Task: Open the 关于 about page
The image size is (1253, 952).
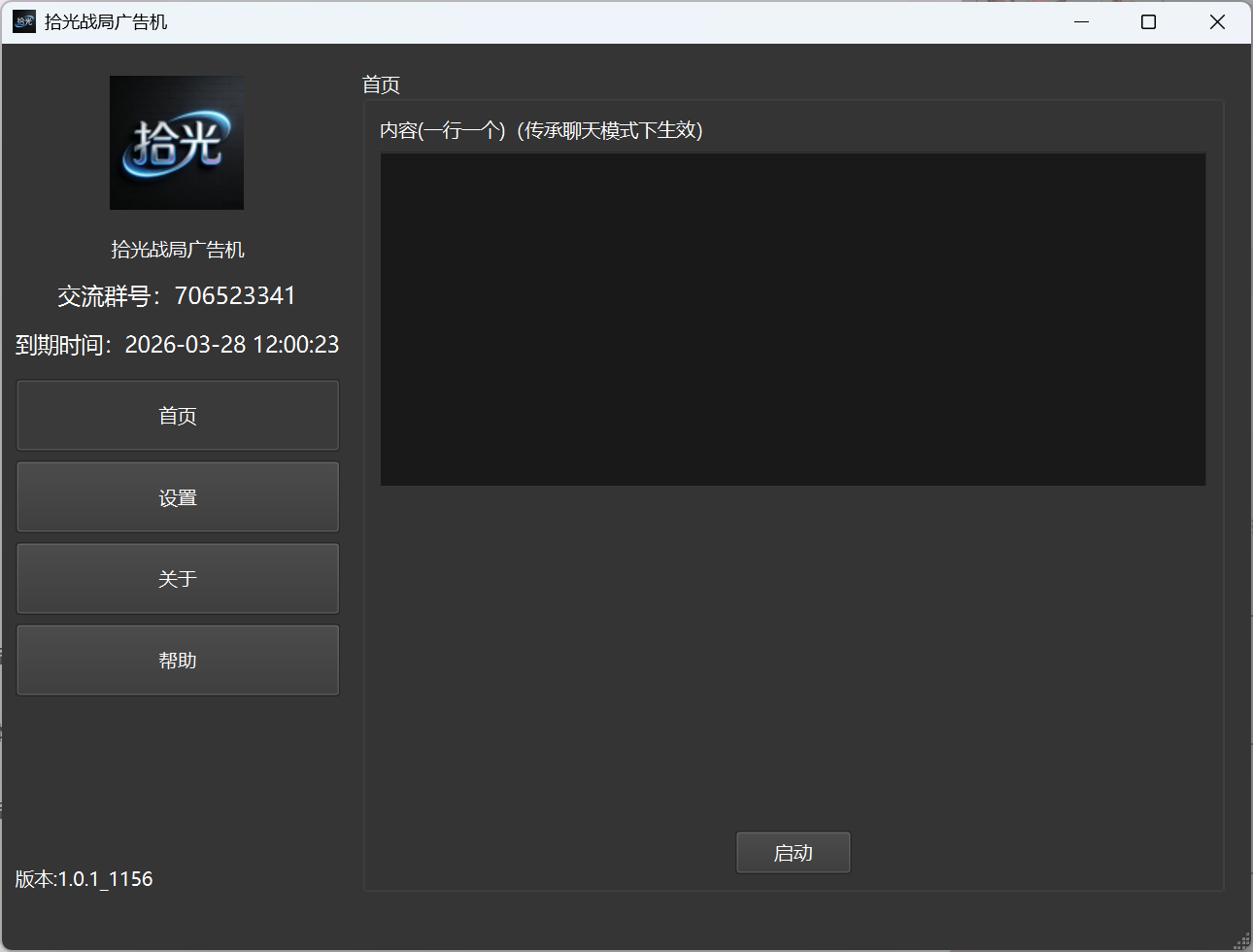Action: 178,579
